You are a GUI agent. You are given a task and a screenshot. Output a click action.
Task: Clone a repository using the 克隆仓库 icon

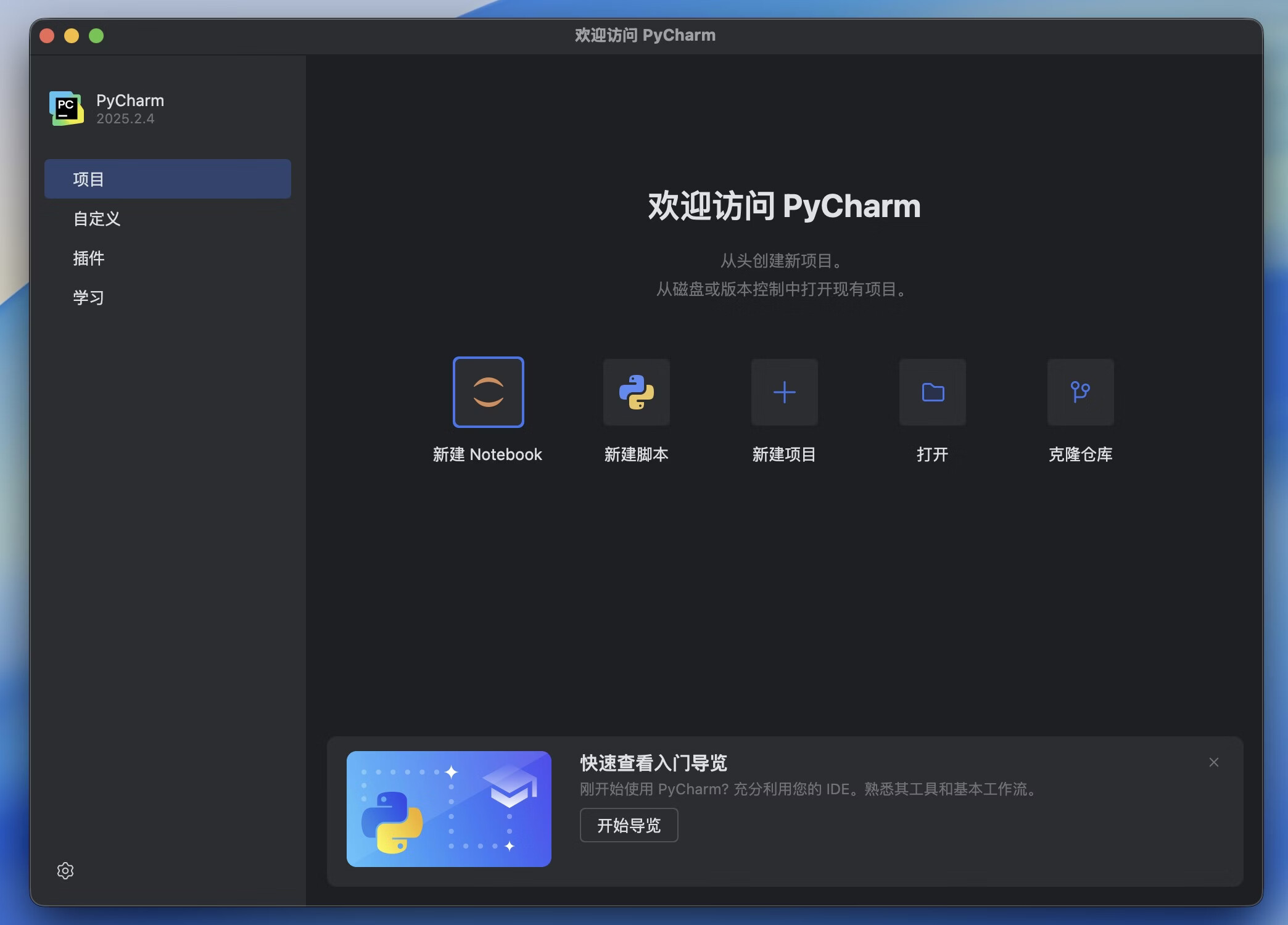1080,392
